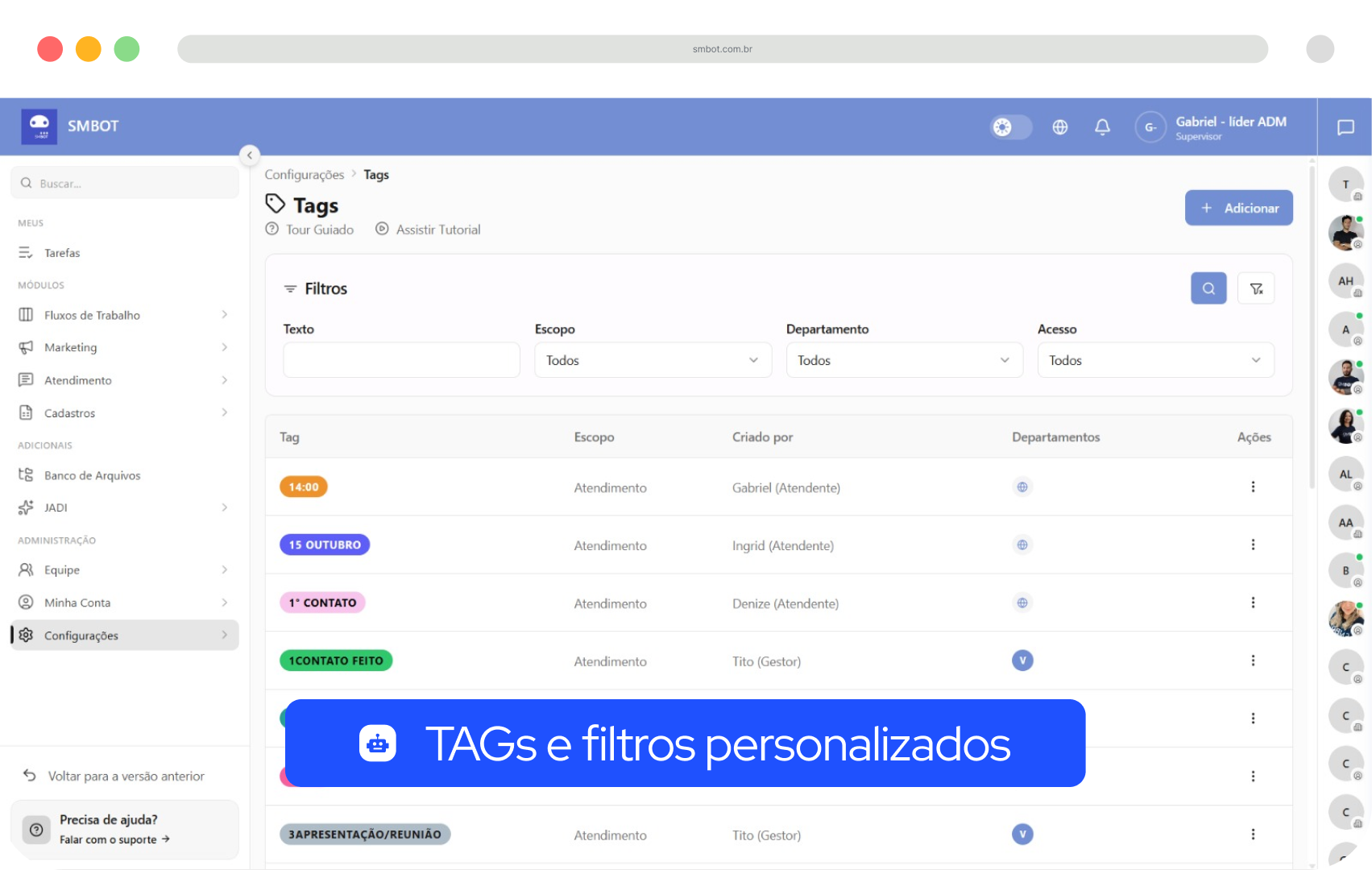Open the Acesso dropdown
This screenshot has height=870, width=1372.
pos(1156,360)
